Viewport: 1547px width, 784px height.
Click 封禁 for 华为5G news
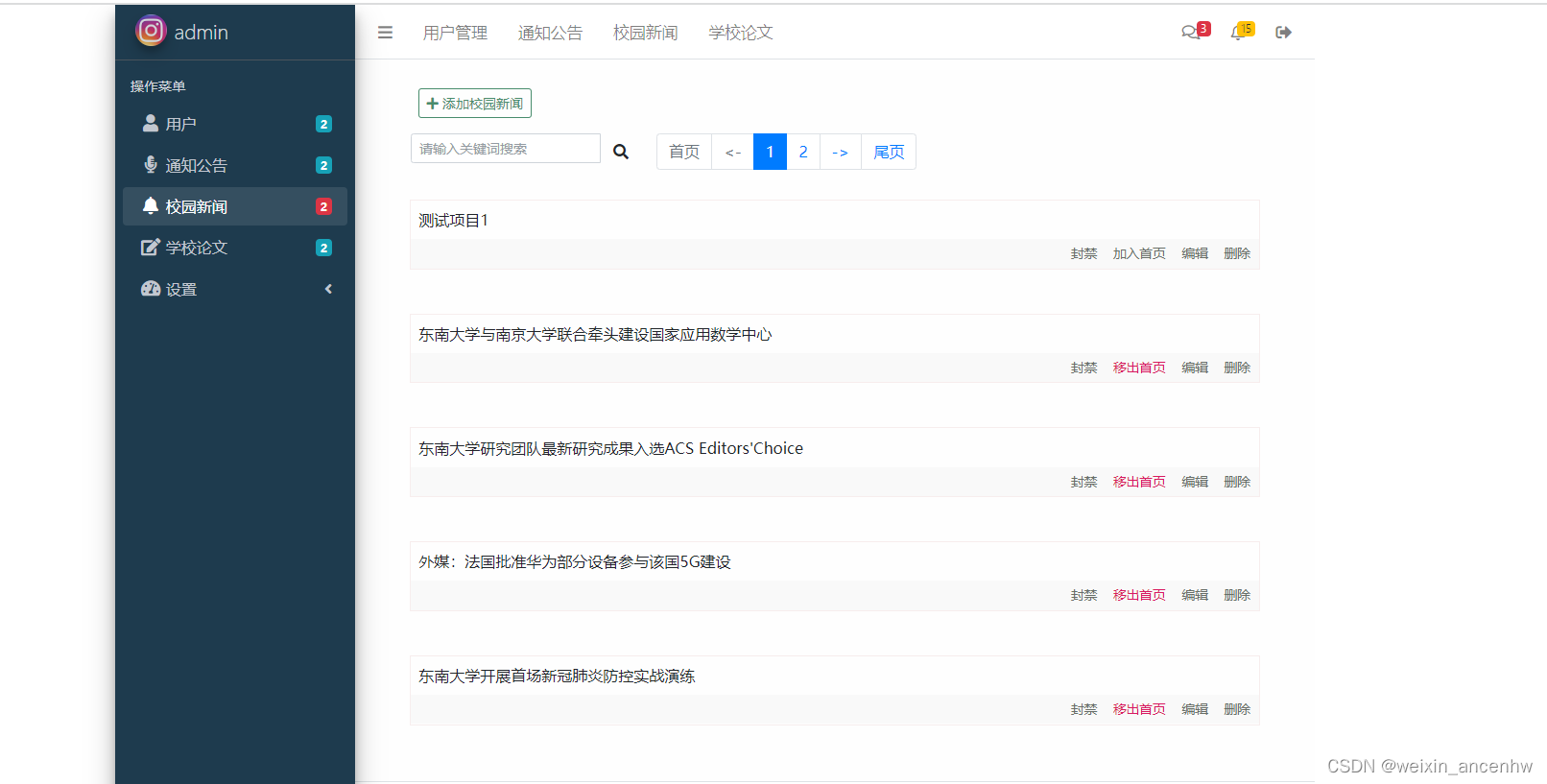point(1083,595)
